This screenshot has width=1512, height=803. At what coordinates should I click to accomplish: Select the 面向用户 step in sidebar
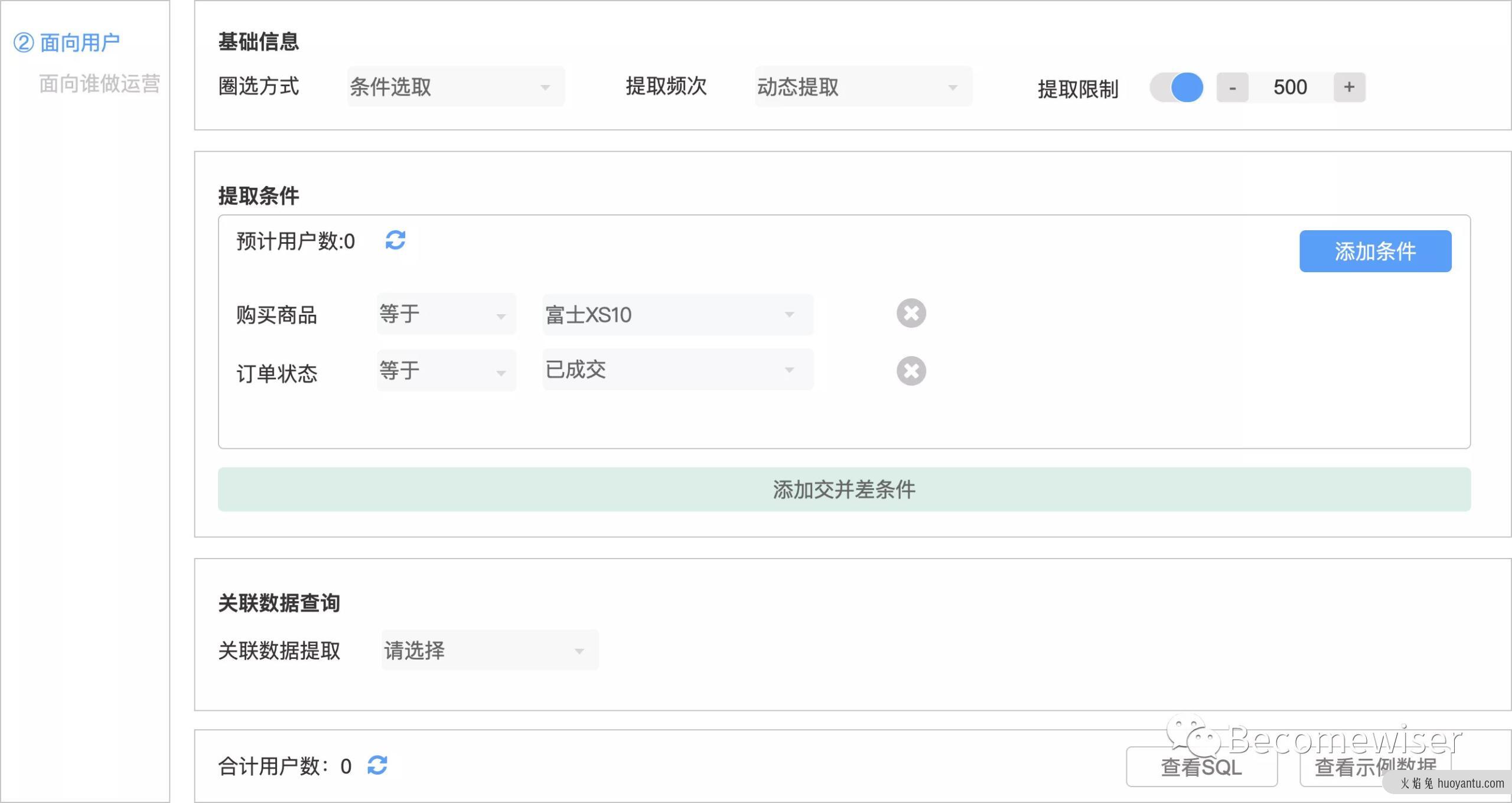[67, 43]
